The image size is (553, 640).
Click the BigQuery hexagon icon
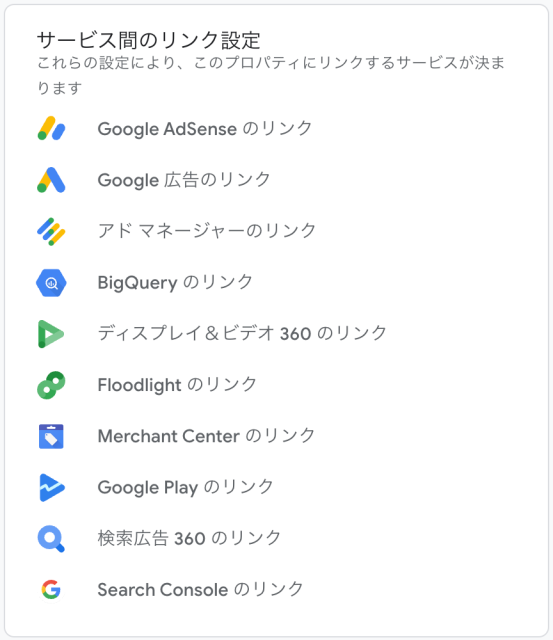[51, 283]
